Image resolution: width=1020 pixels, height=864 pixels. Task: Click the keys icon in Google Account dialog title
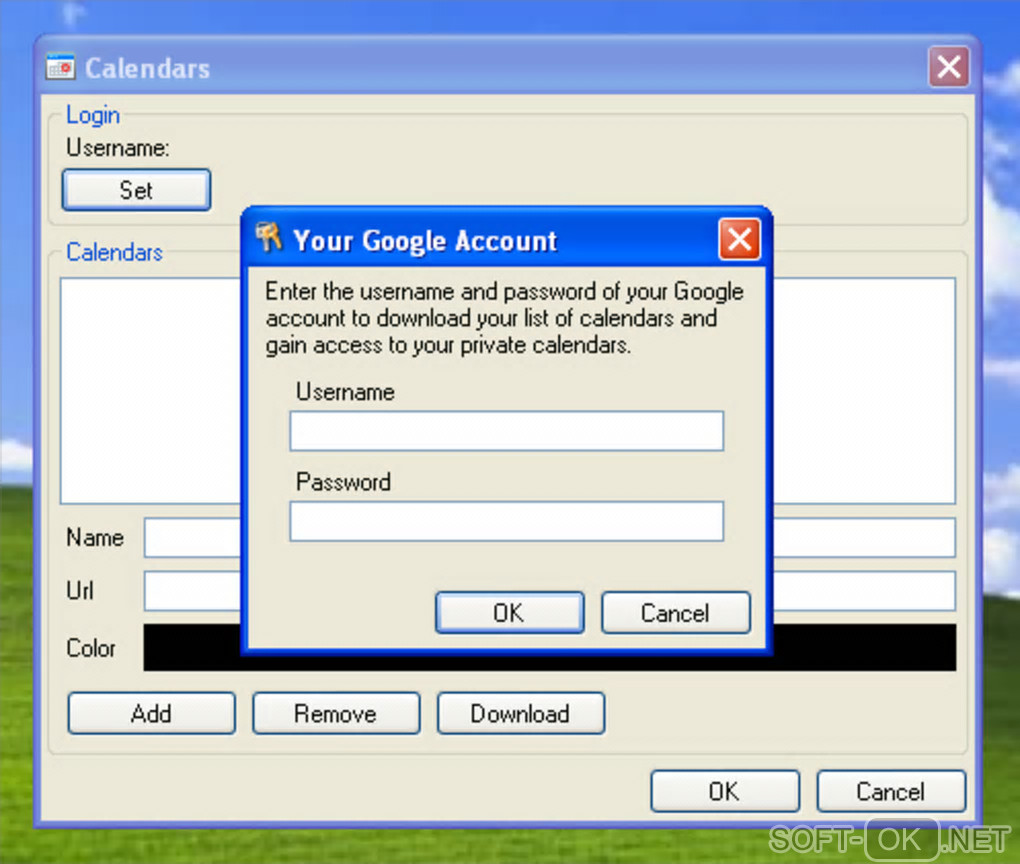click(269, 237)
